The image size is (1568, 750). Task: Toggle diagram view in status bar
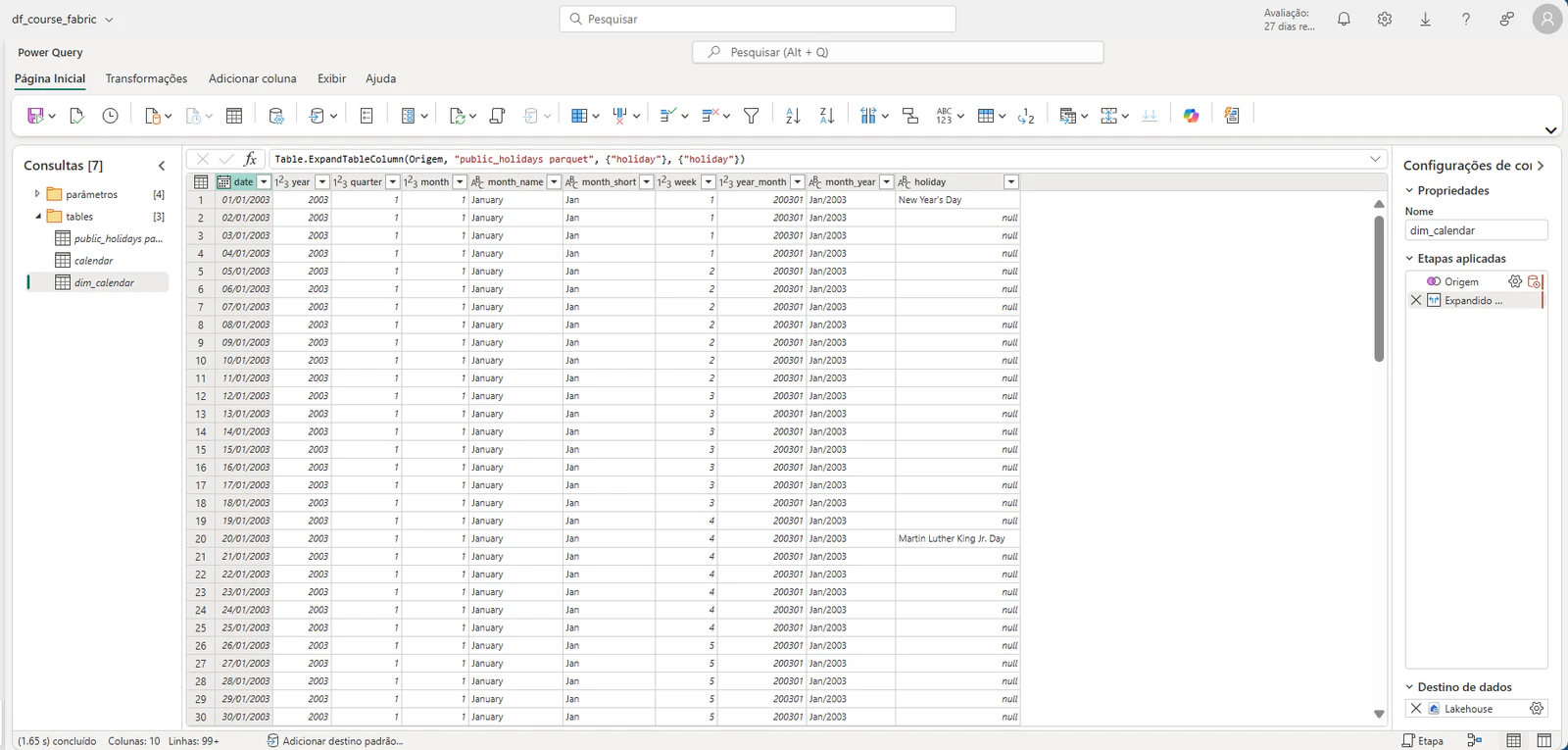pyautogui.click(x=1474, y=740)
